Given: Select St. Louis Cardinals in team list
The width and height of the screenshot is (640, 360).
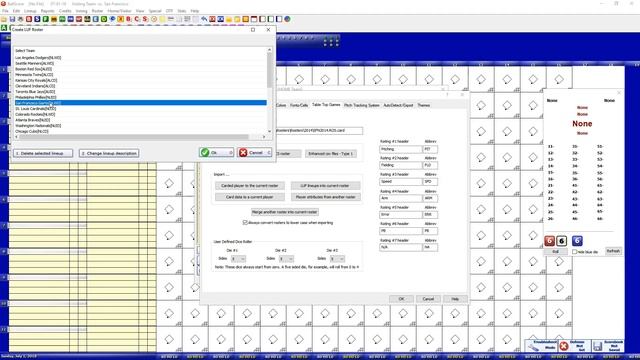Looking at the screenshot, I should click(x=141, y=109).
